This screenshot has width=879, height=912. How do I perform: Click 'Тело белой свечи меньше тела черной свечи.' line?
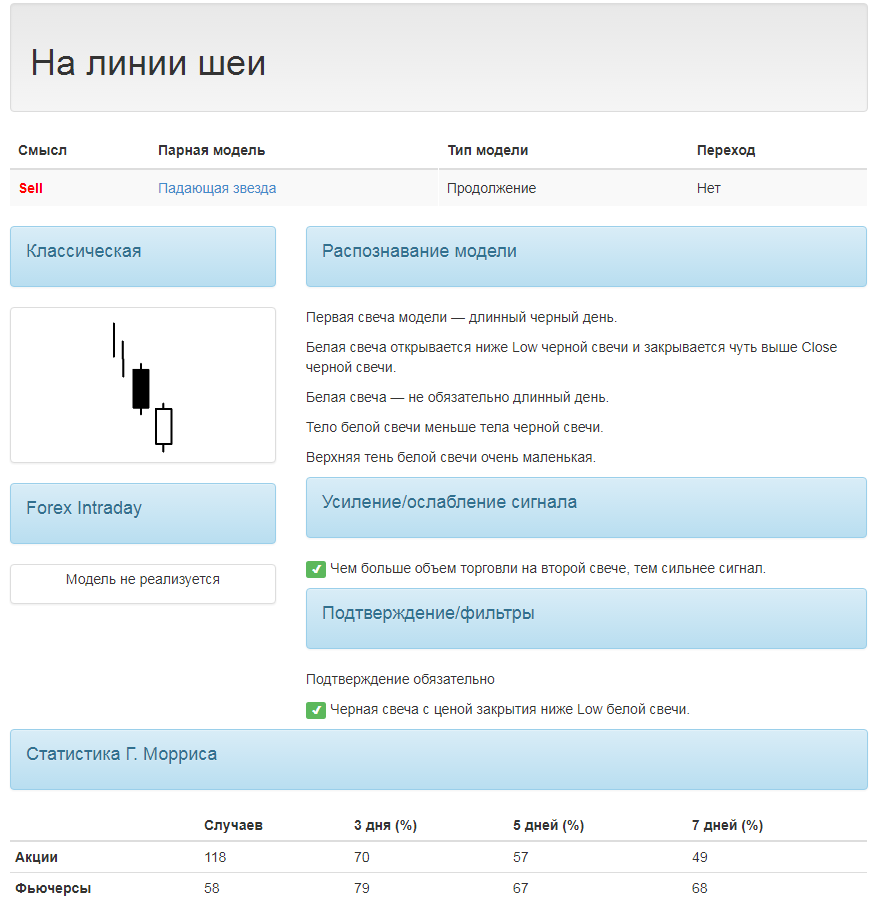[x=454, y=427]
